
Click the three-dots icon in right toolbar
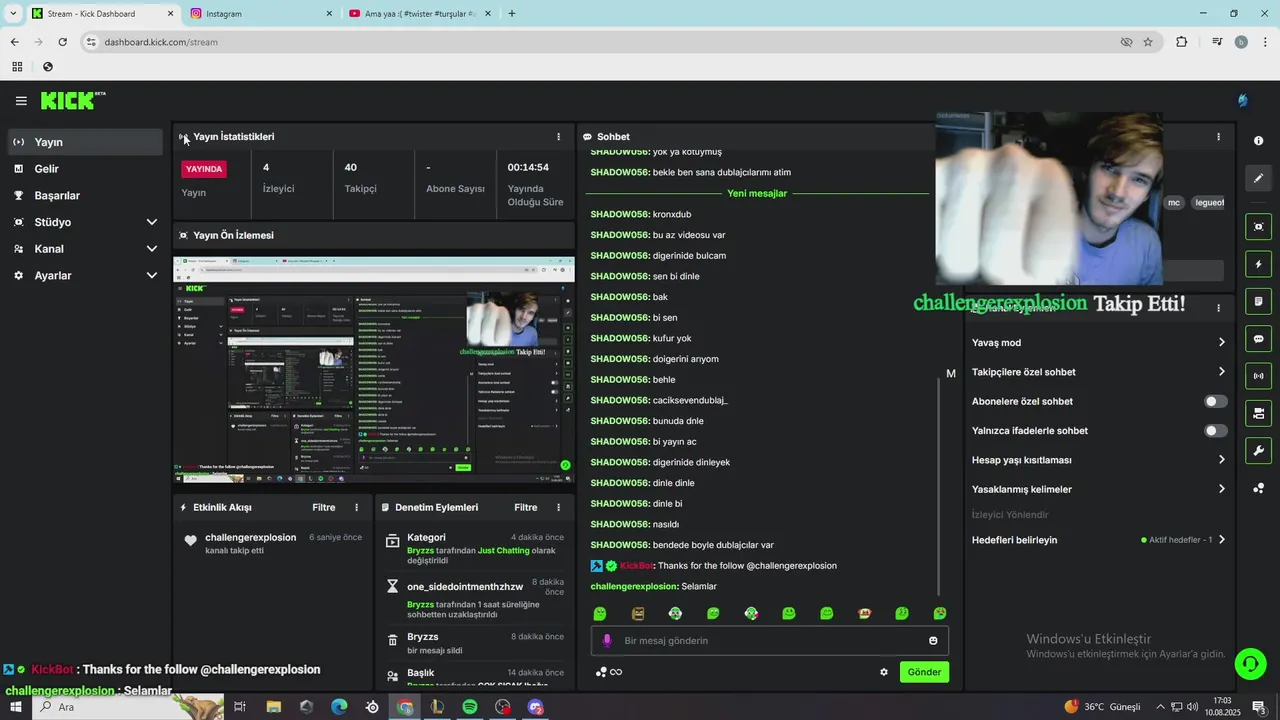[x=1258, y=488]
